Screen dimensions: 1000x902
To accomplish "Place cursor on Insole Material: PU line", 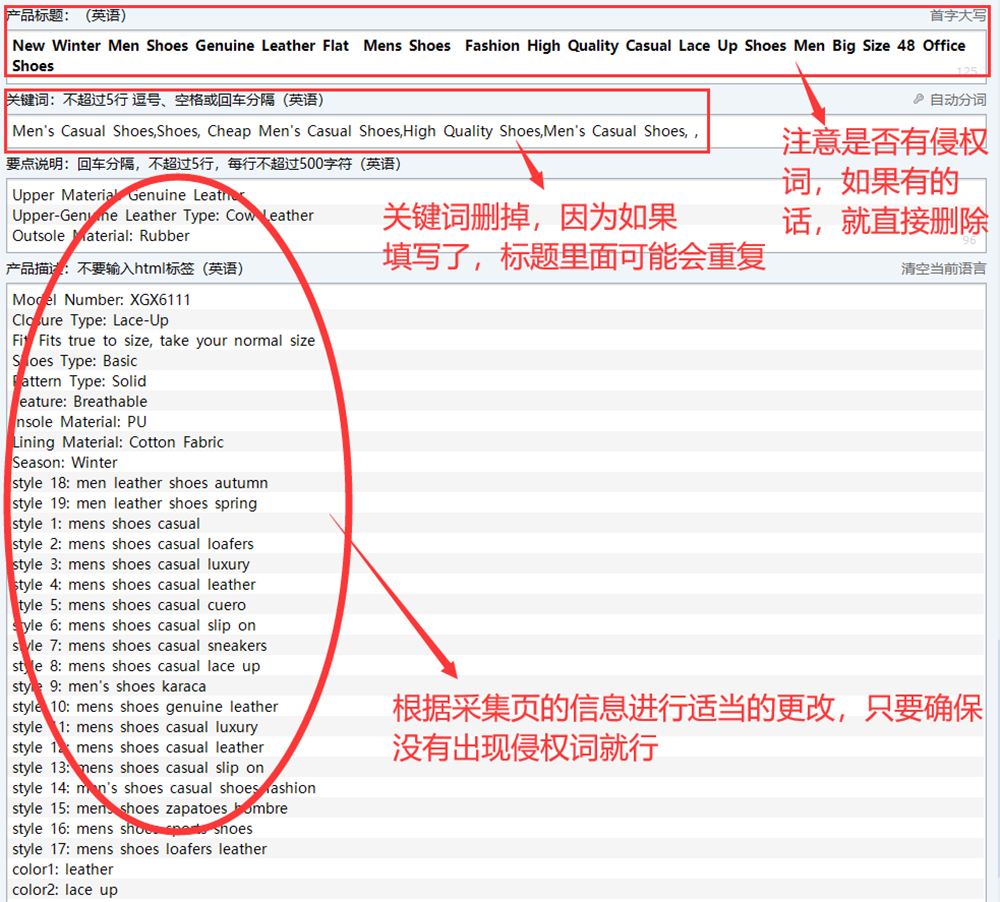I will [80, 422].
